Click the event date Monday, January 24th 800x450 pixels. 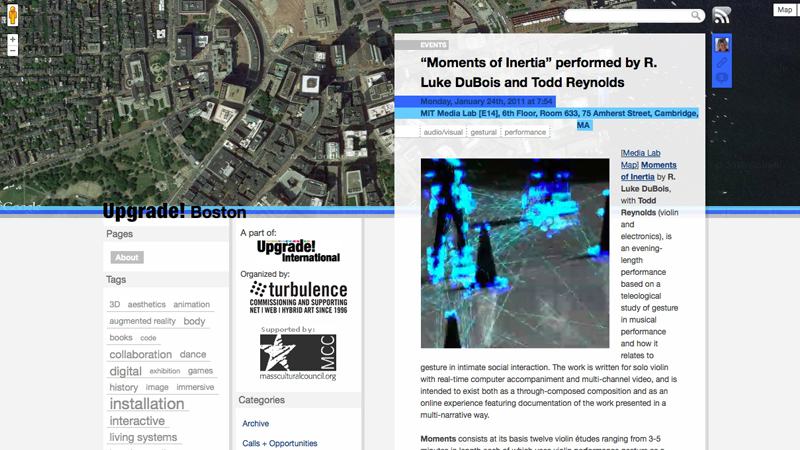(x=486, y=102)
